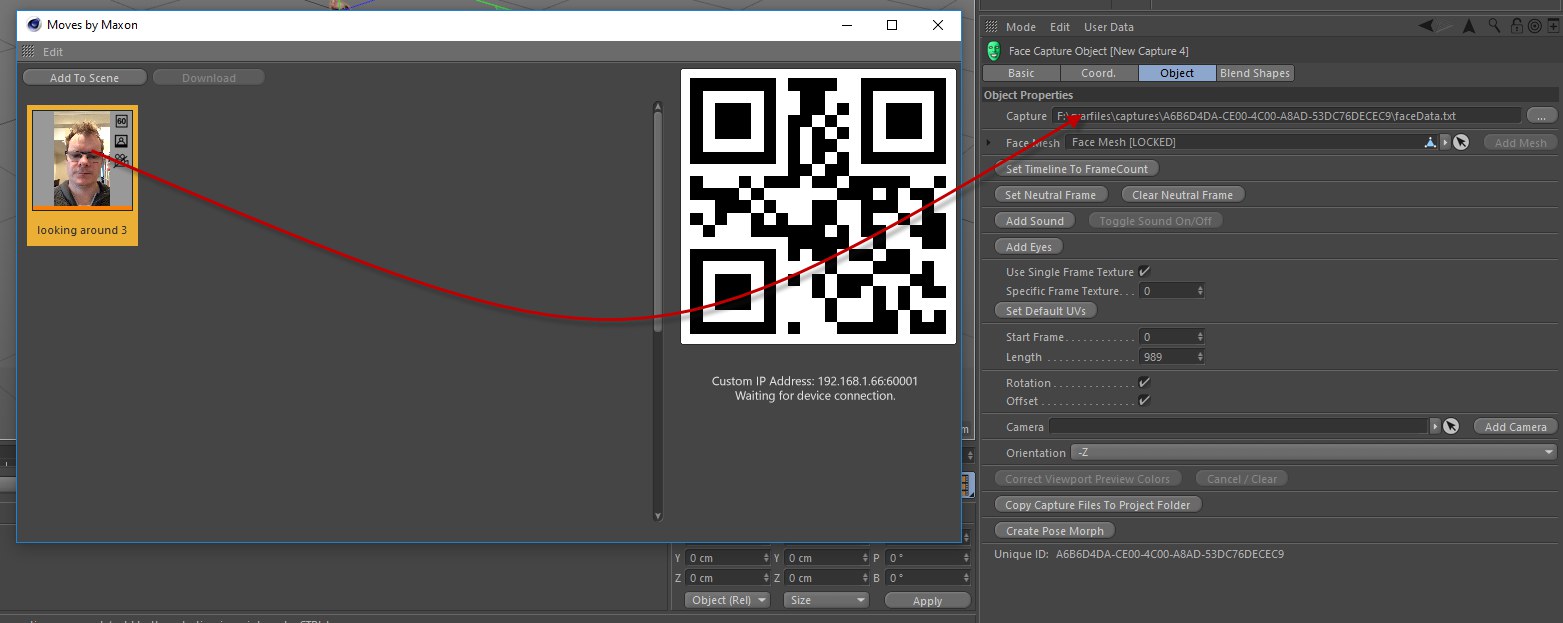The height and width of the screenshot is (623, 1563).
Task: Switch to the Coord. tab
Action: tap(1098, 73)
